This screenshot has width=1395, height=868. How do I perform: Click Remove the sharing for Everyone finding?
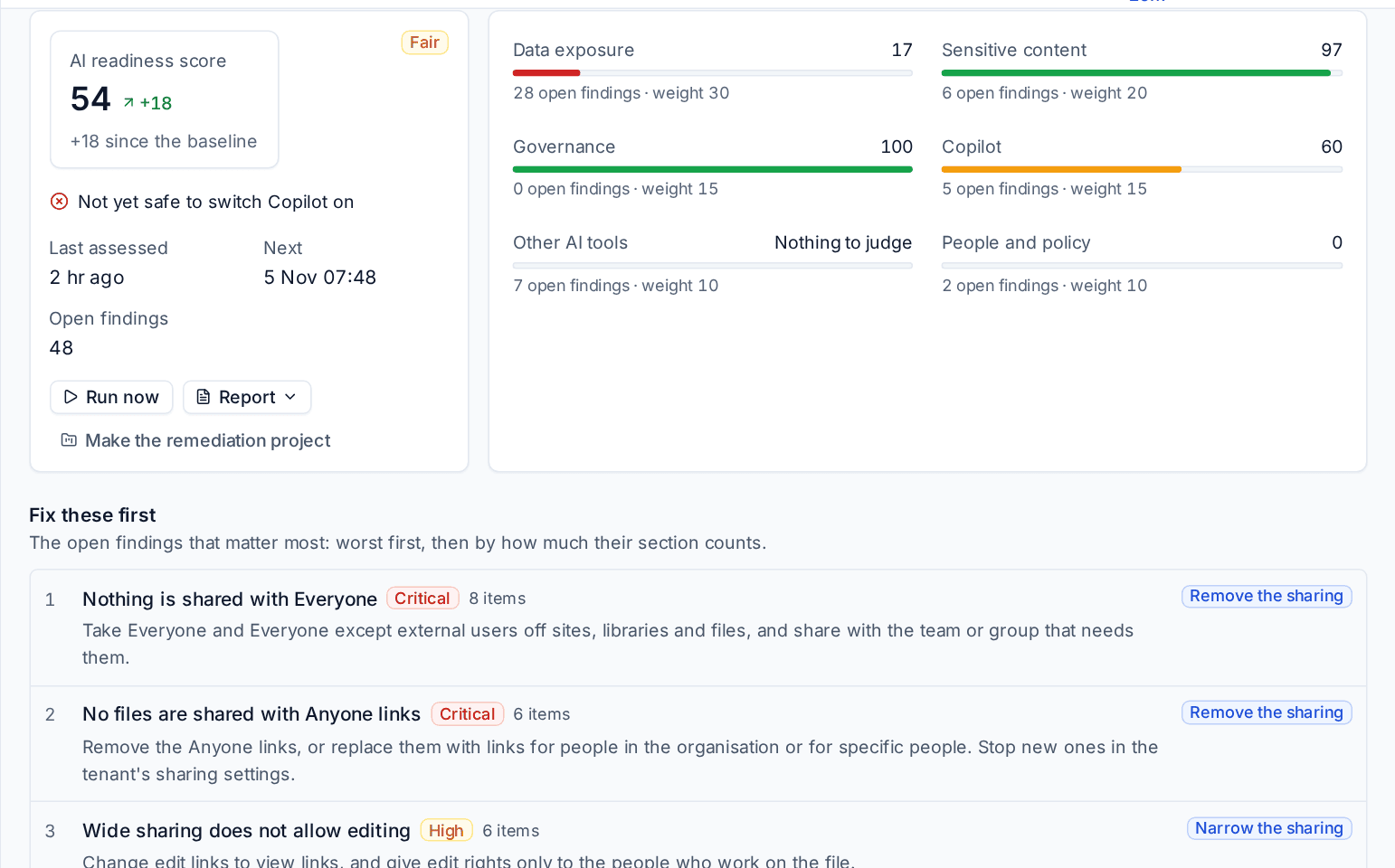click(1267, 597)
